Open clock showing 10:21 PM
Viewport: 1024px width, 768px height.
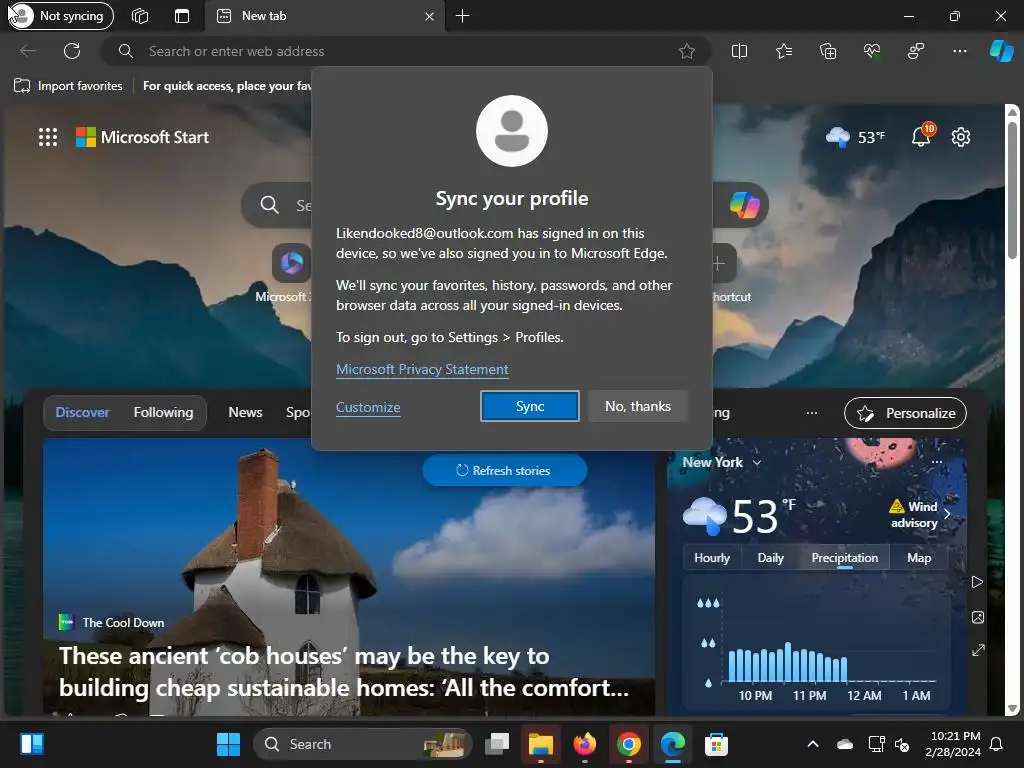click(953, 744)
